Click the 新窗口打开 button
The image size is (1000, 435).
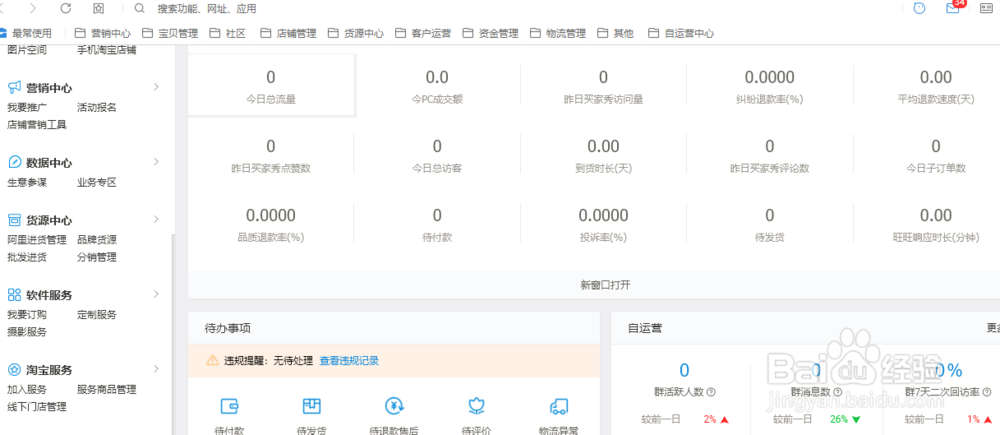(x=605, y=285)
